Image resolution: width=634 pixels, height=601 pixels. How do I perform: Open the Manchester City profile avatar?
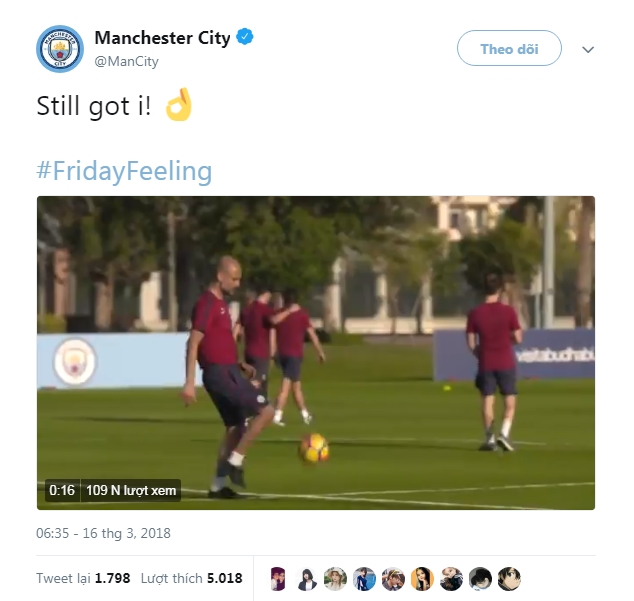point(60,49)
